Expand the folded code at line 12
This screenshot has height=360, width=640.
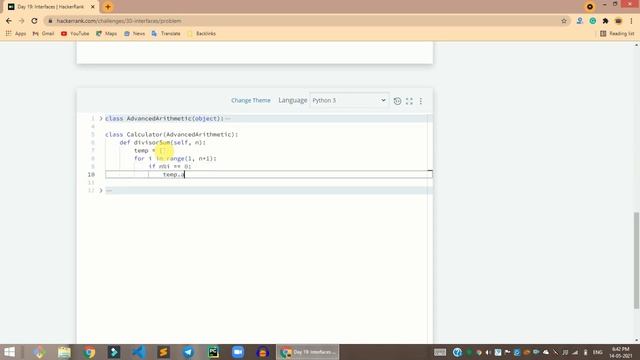(101, 191)
